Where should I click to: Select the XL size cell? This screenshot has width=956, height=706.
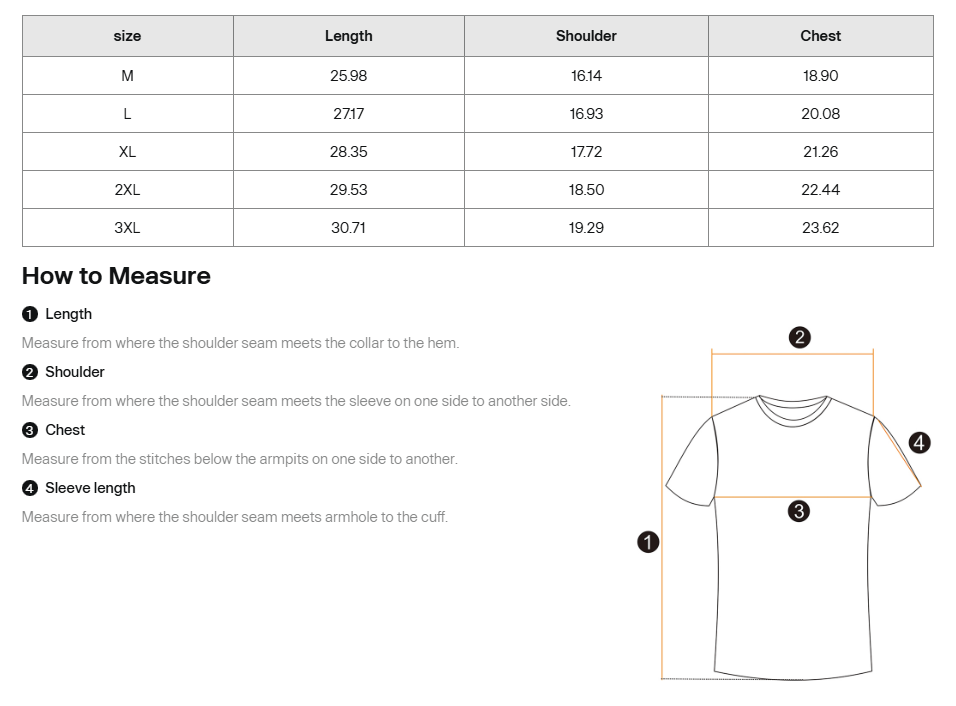(x=127, y=152)
